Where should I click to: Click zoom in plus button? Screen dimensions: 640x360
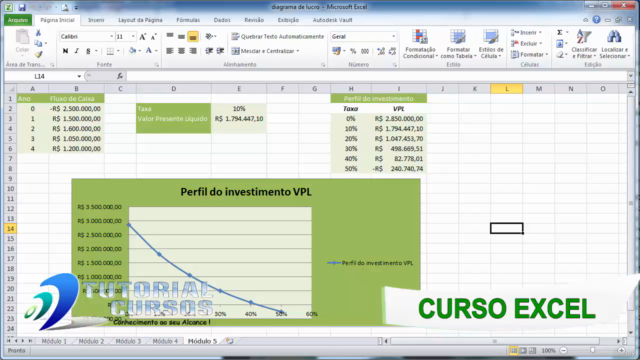click(x=621, y=351)
